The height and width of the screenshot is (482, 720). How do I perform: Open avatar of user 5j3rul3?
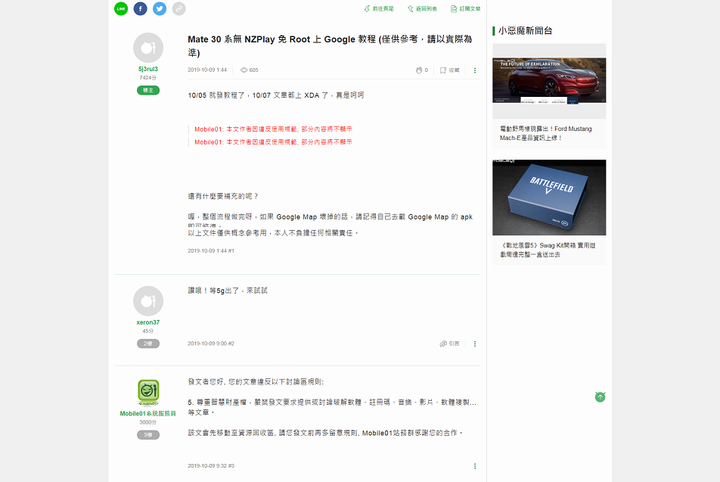click(x=148, y=47)
